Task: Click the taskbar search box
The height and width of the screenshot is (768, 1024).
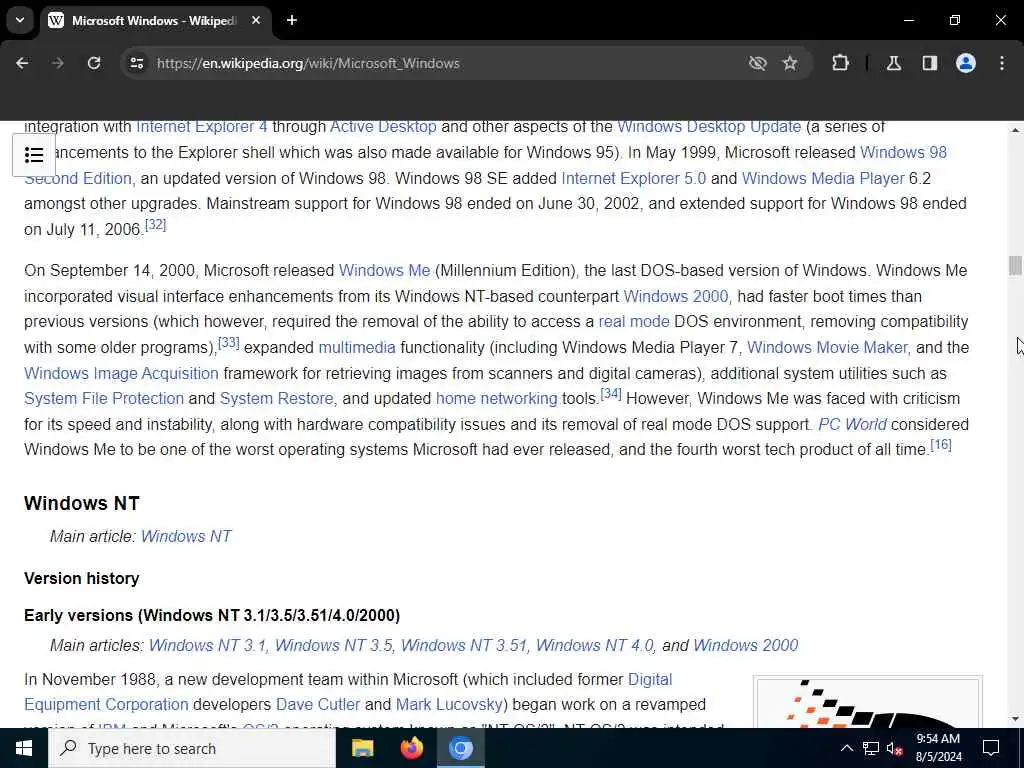Action: [x=192, y=748]
